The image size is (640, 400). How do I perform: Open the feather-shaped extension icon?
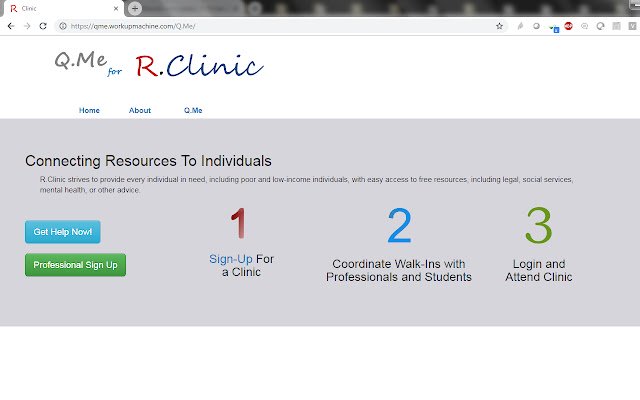520,26
